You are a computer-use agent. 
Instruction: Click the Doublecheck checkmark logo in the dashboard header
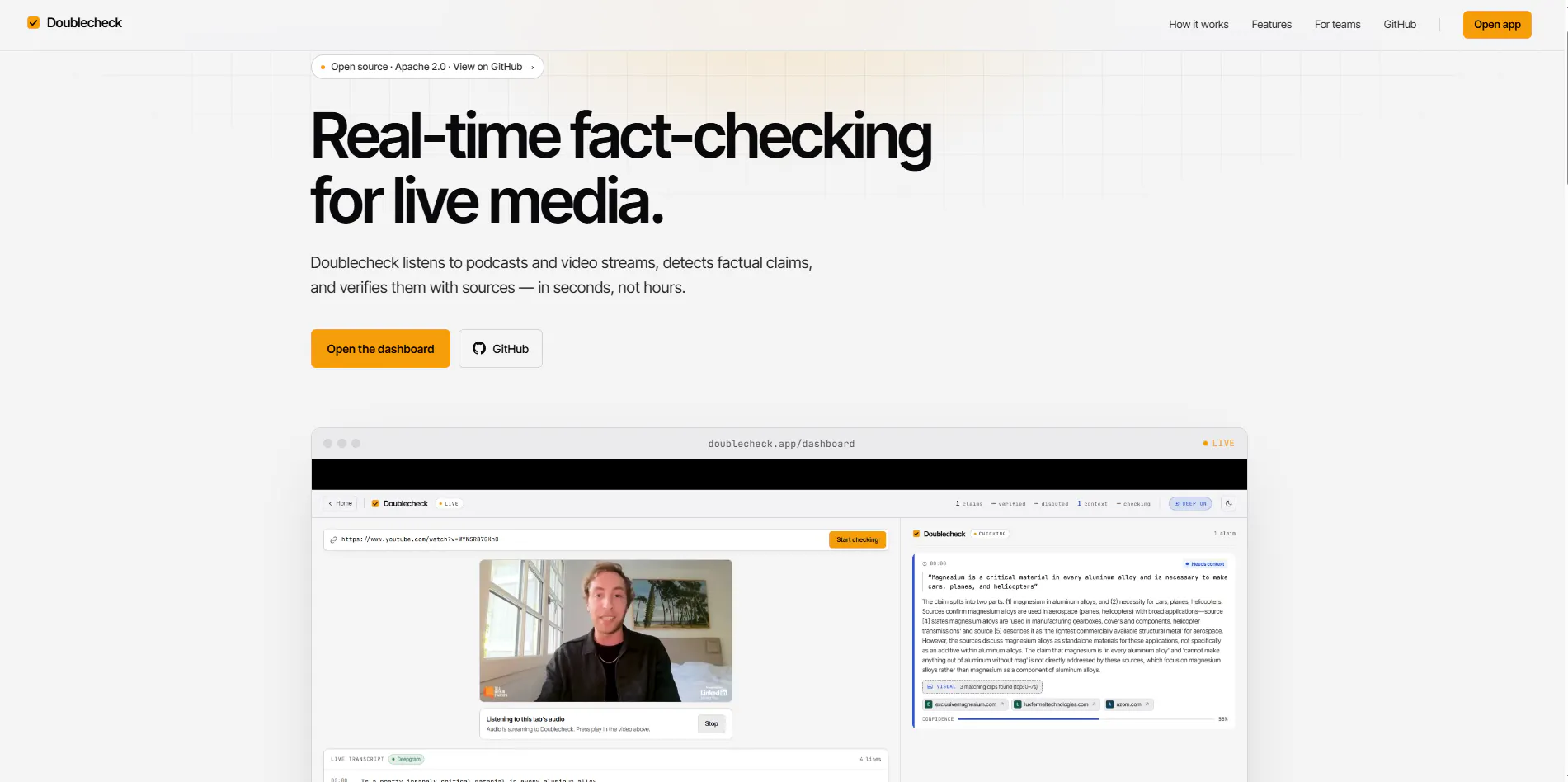pyautogui.click(x=400, y=503)
